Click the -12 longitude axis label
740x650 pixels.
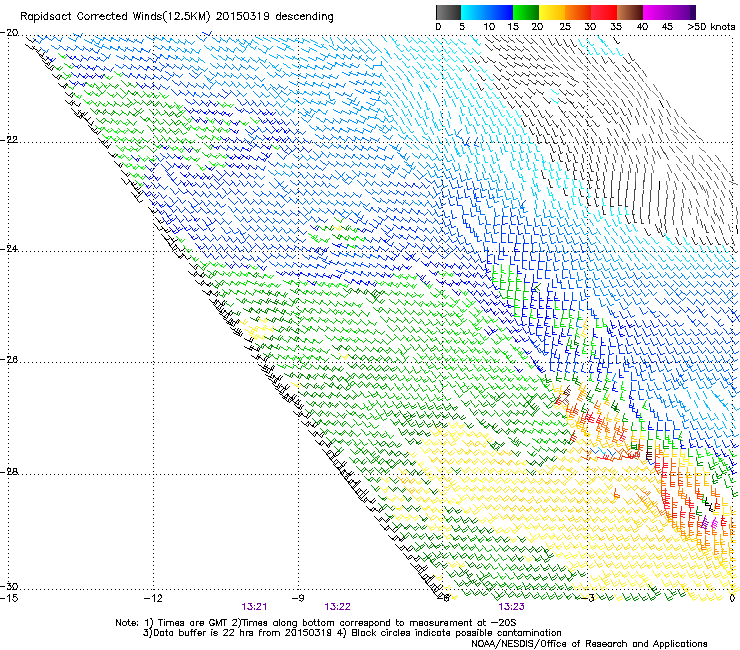tap(153, 598)
